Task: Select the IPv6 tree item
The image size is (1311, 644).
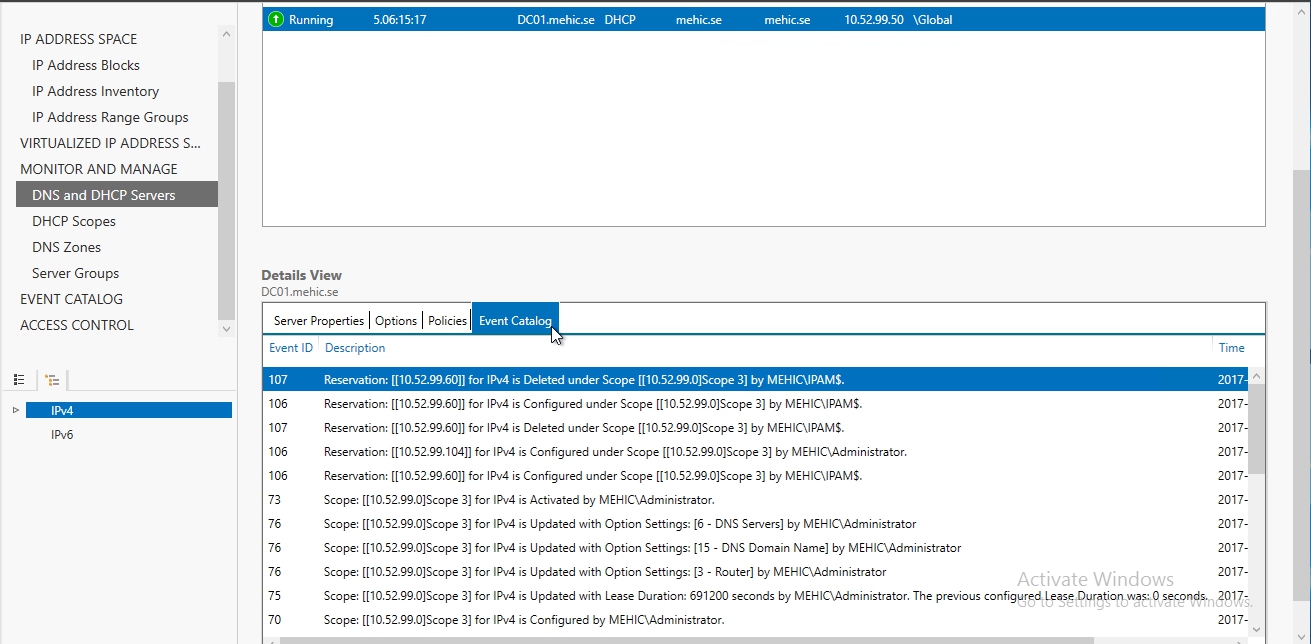Action: (x=62, y=435)
